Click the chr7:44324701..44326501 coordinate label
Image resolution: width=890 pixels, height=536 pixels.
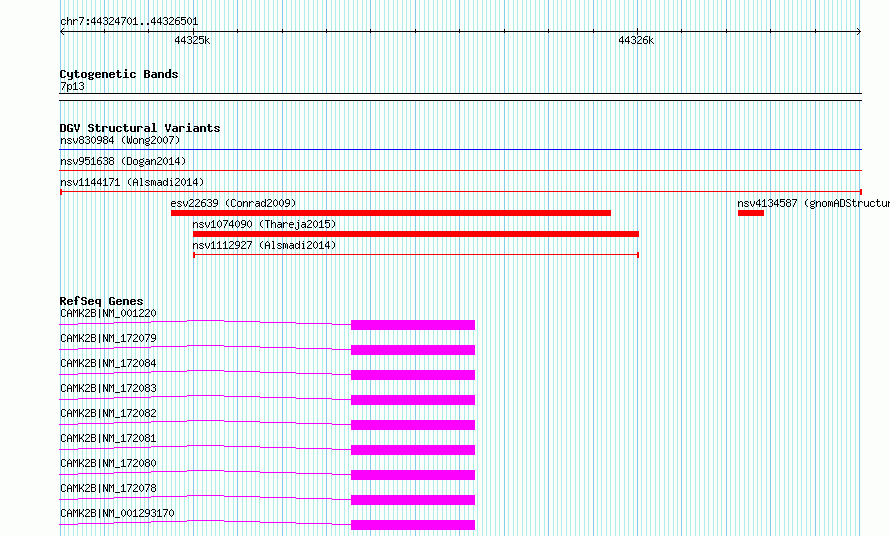129,22
